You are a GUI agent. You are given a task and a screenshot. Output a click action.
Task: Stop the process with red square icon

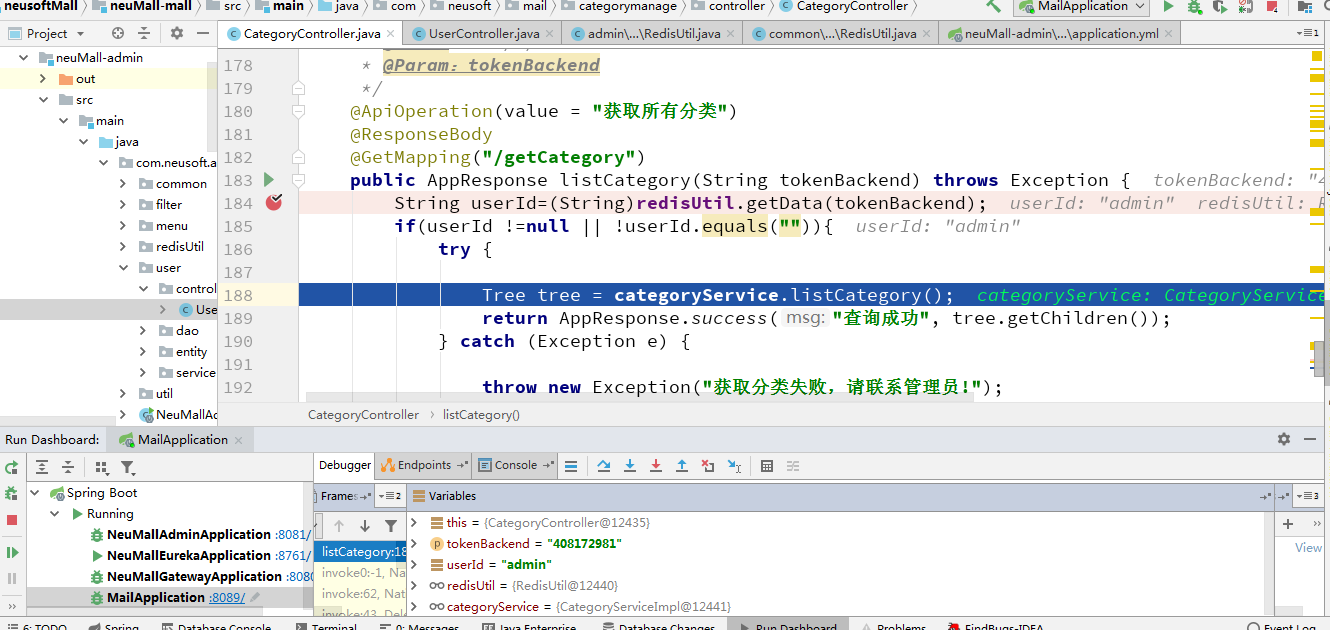coord(1271,6)
